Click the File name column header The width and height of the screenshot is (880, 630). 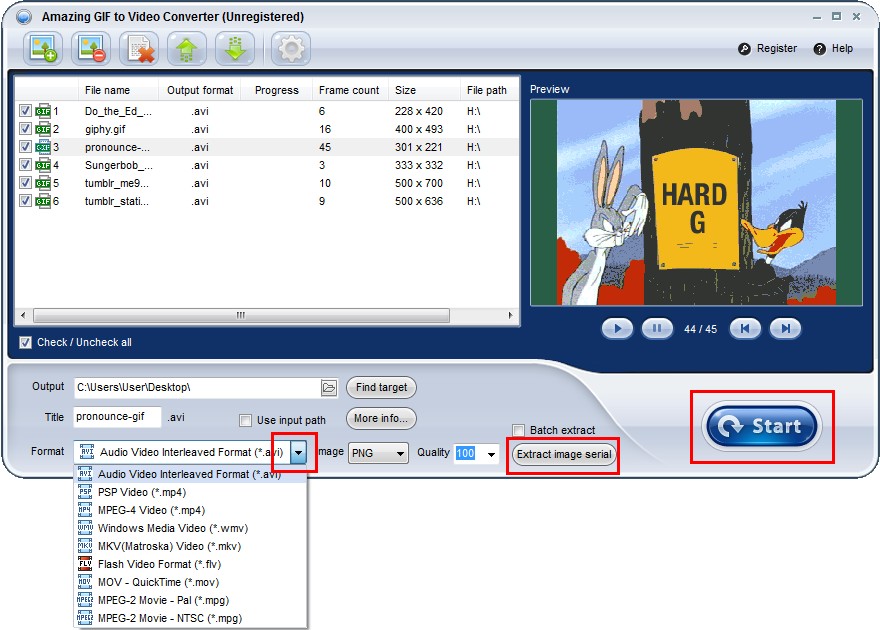[118, 90]
